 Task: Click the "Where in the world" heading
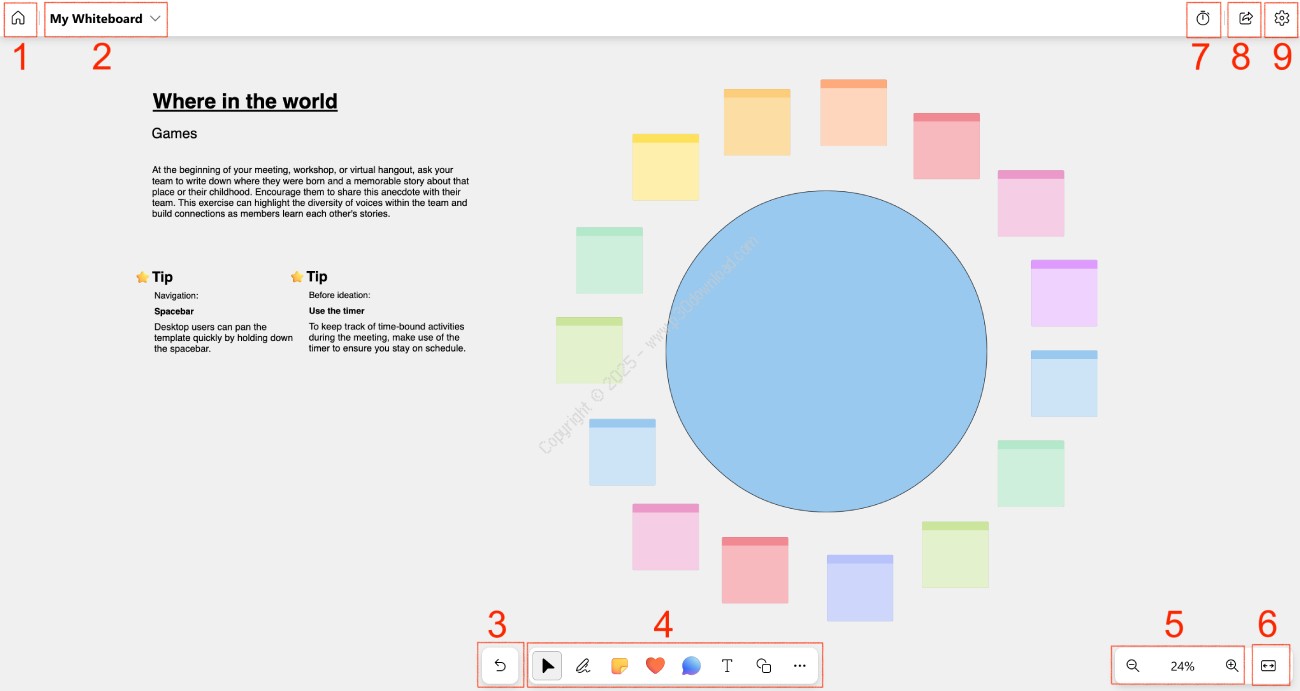click(245, 101)
